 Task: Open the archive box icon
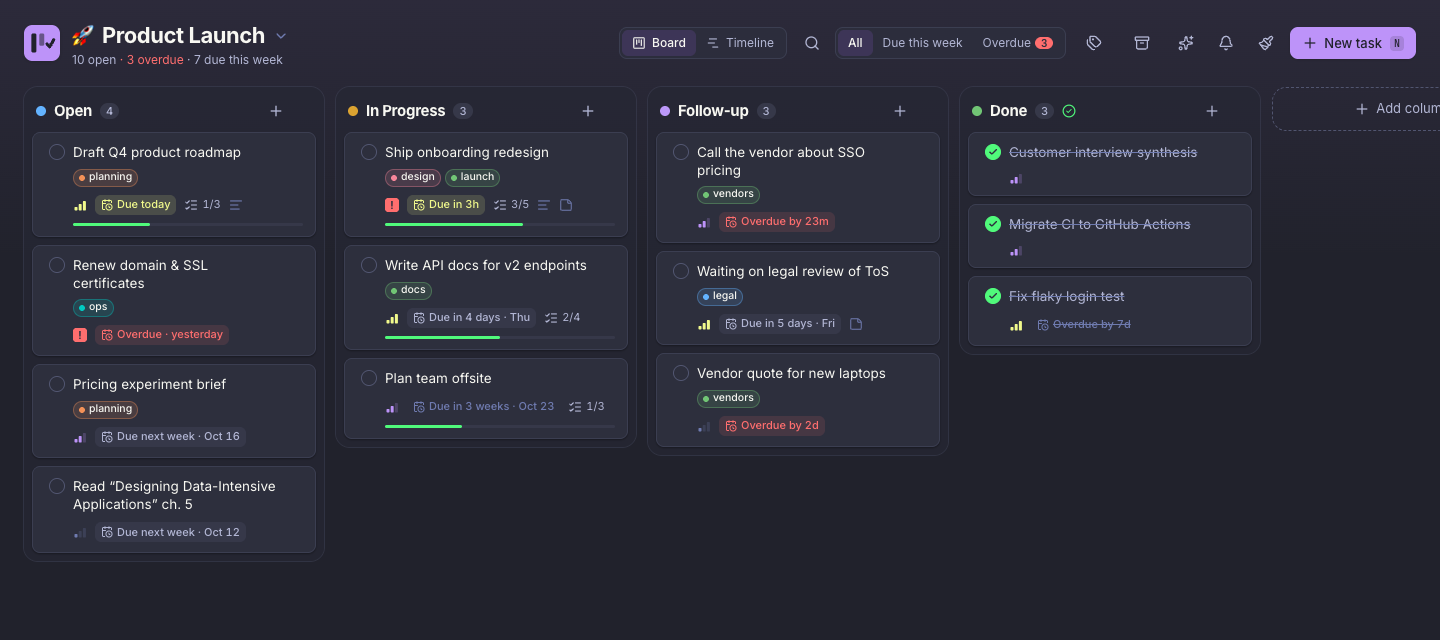1141,43
